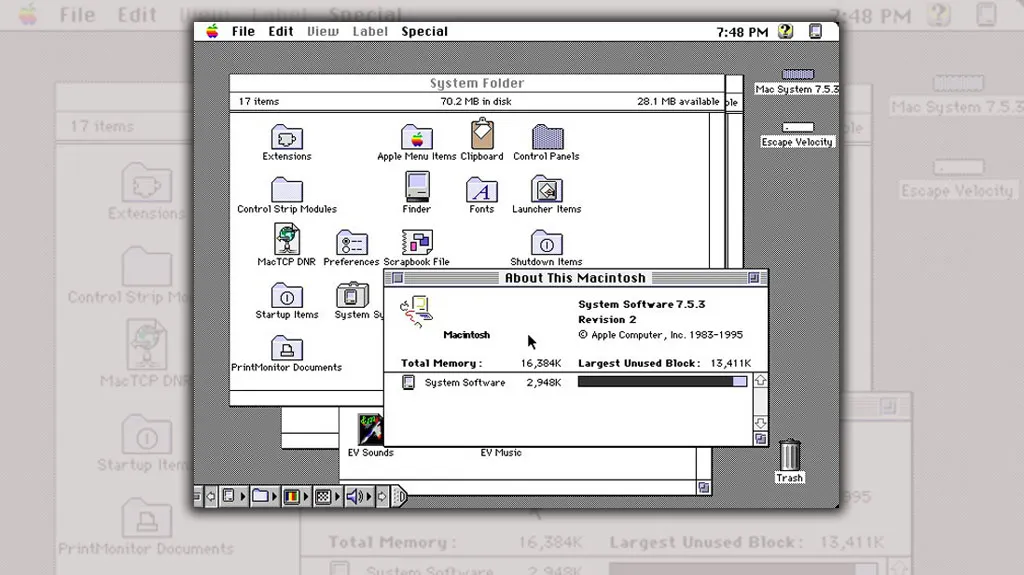Open the monitor resolution Control Strip module
The image size is (1024, 575).
(x=327, y=497)
